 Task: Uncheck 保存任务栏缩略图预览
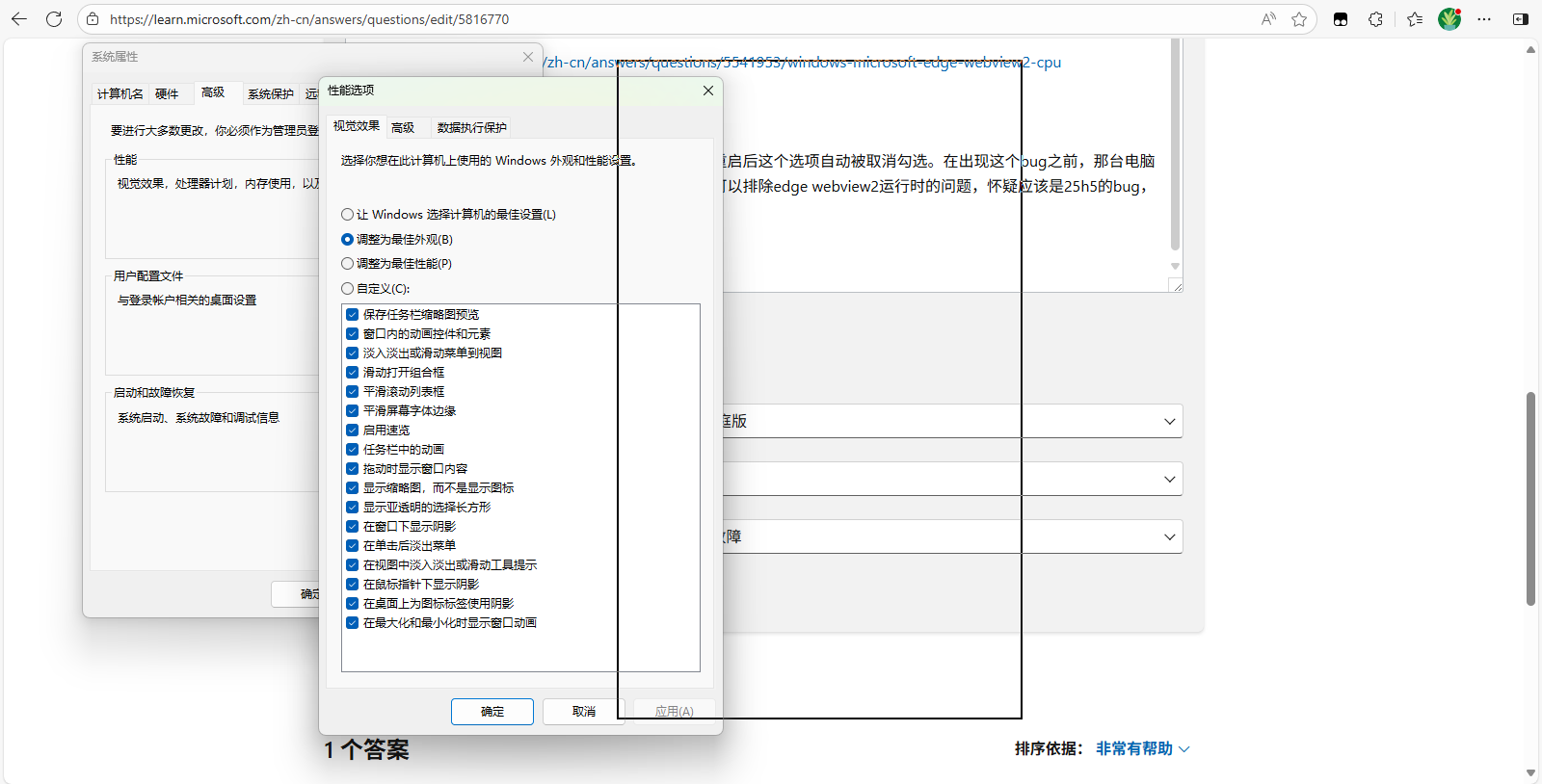click(353, 315)
